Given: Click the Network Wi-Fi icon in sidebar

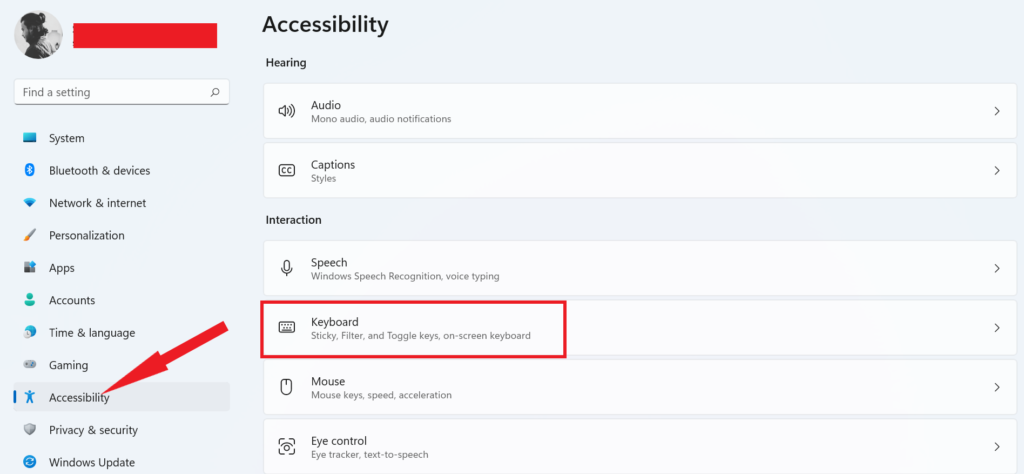Looking at the screenshot, I should point(30,203).
